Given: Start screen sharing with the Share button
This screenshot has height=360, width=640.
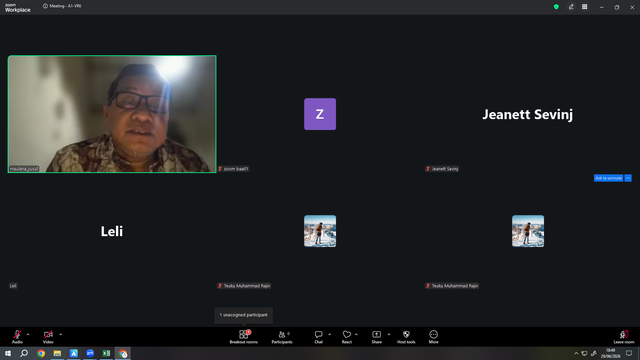Looking at the screenshot, I should tap(376, 337).
